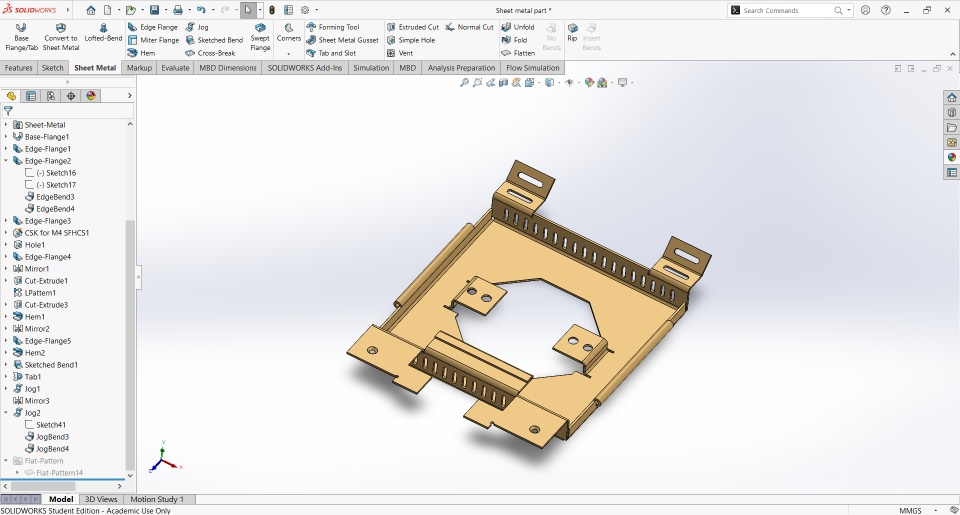The height and width of the screenshot is (515, 960).
Task: Open the Help question mark icon
Action: (x=886, y=10)
